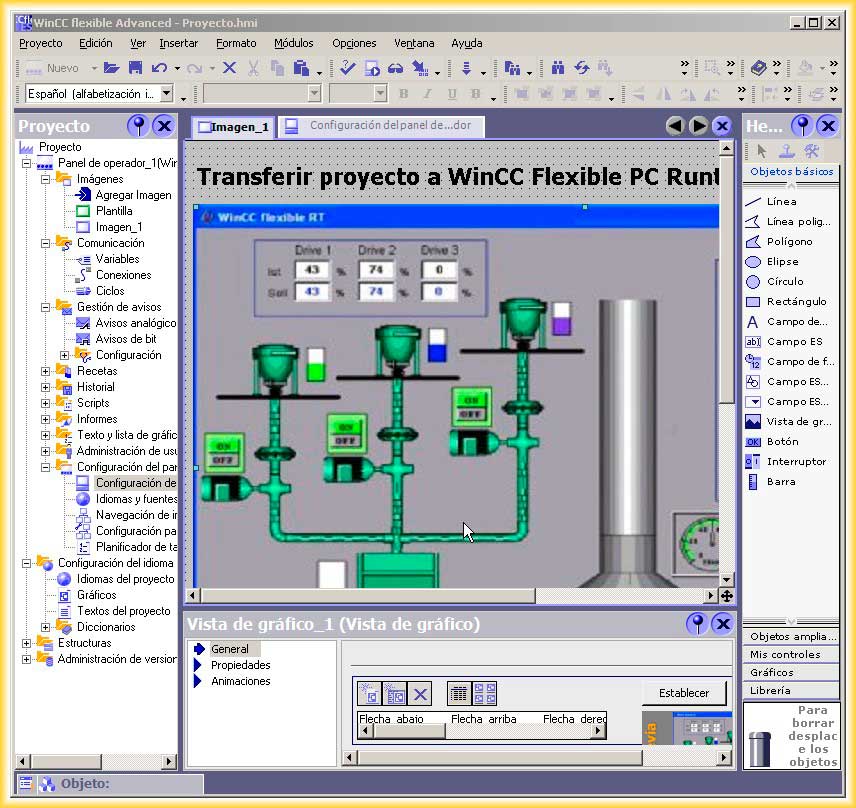Click the binoculars search toolbar icon

tap(557, 68)
